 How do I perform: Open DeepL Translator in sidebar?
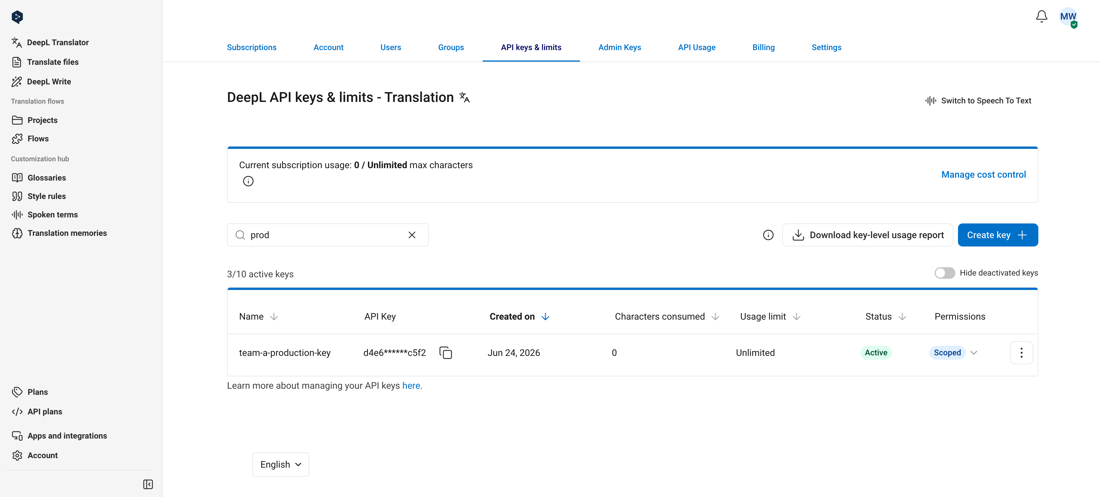[51, 42]
